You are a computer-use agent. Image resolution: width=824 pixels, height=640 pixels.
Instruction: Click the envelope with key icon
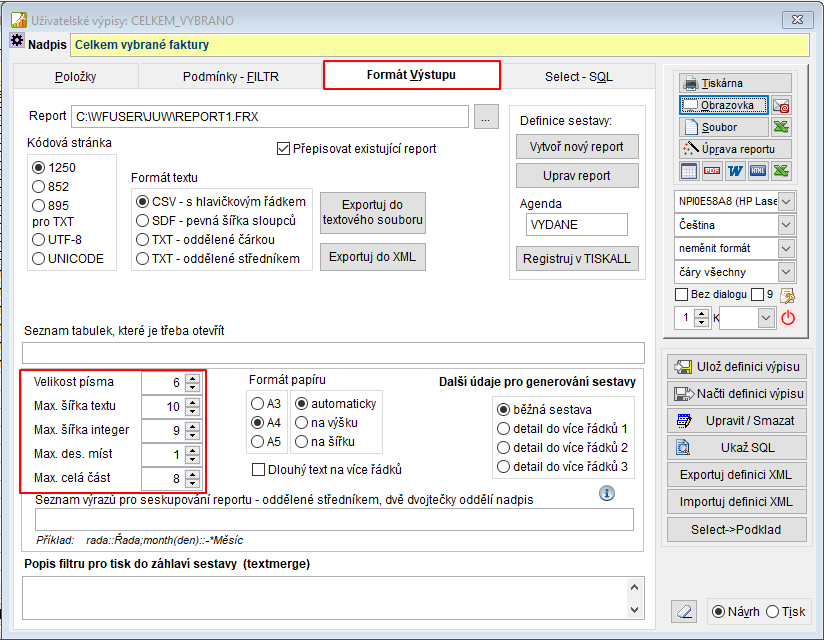click(787, 296)
